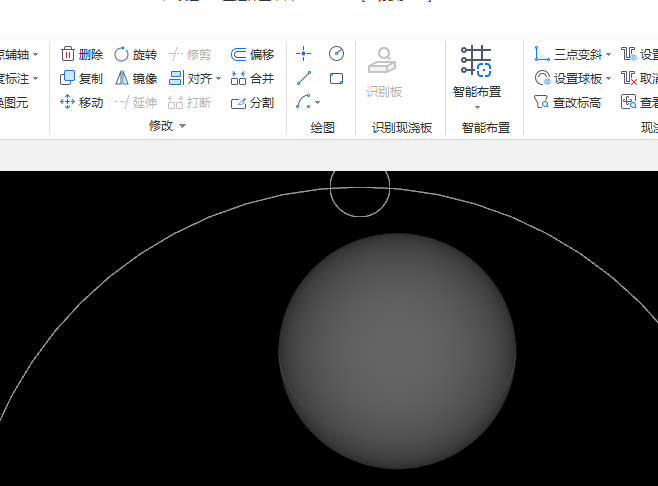Click the 复制 copy tool
The image size is (658, 486).
click(82, 78)
